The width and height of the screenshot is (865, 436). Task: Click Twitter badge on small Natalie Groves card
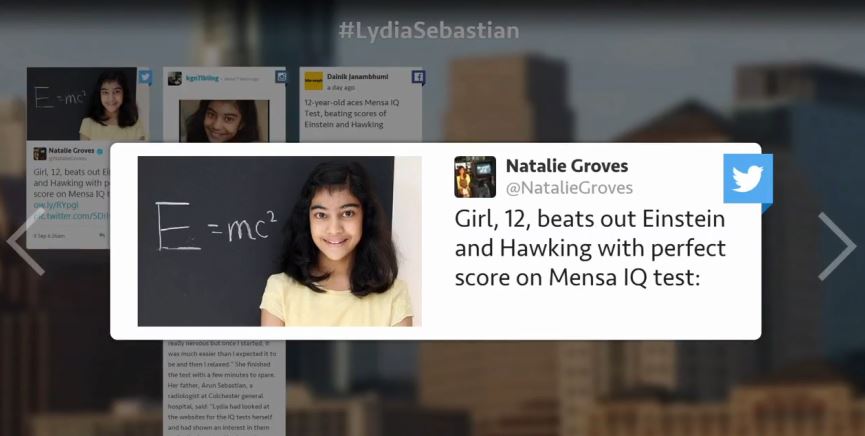click(145, 77)
